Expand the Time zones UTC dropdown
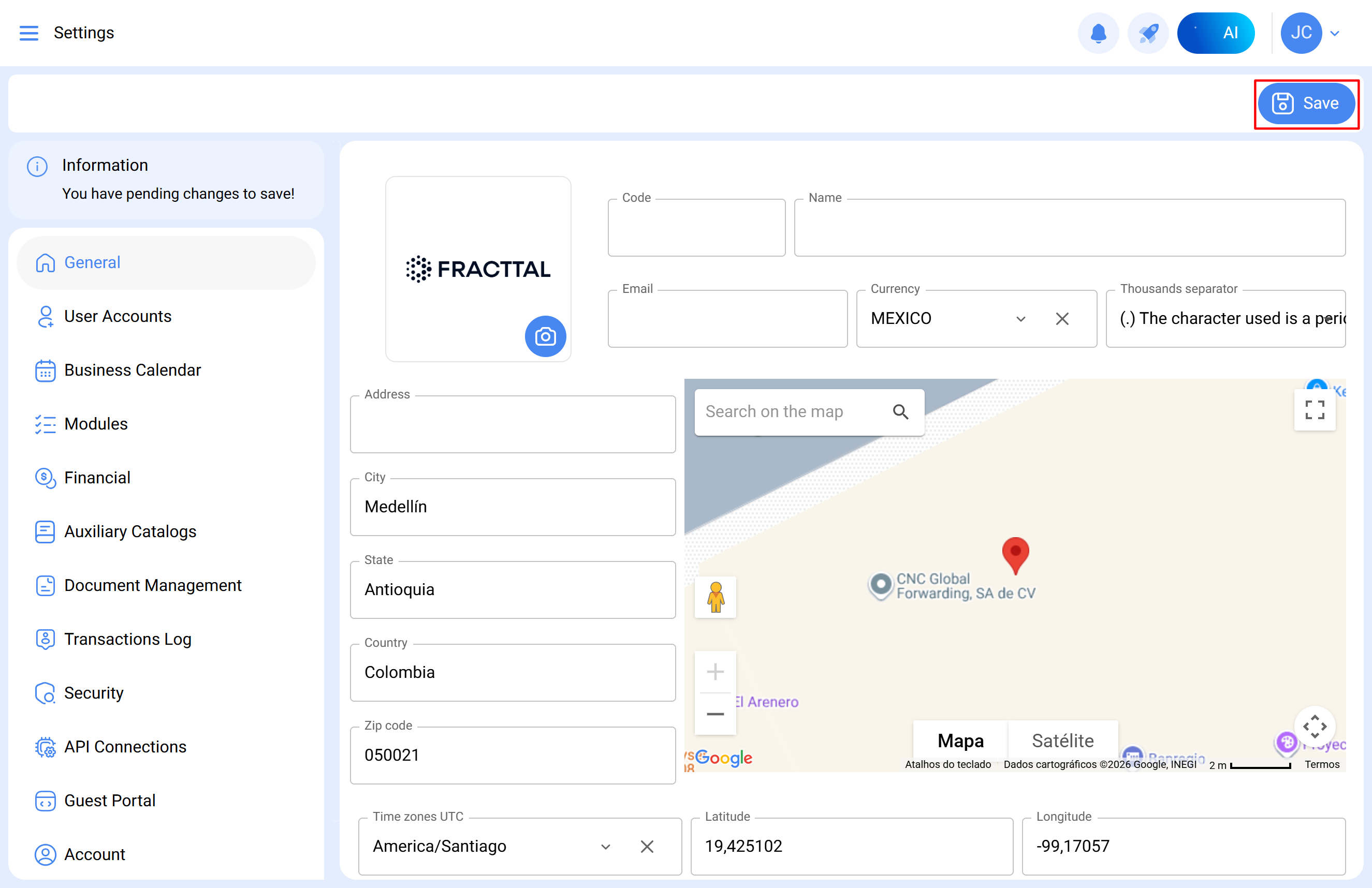 pyautogui.click(x=605, y=847)
